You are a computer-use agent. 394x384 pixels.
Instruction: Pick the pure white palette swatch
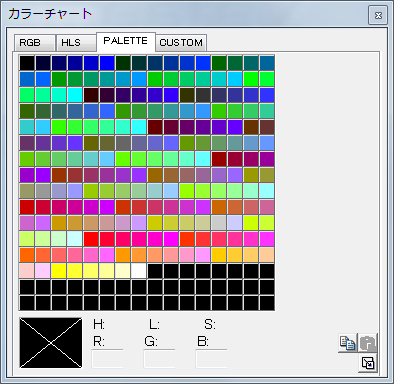click(139, 271)
